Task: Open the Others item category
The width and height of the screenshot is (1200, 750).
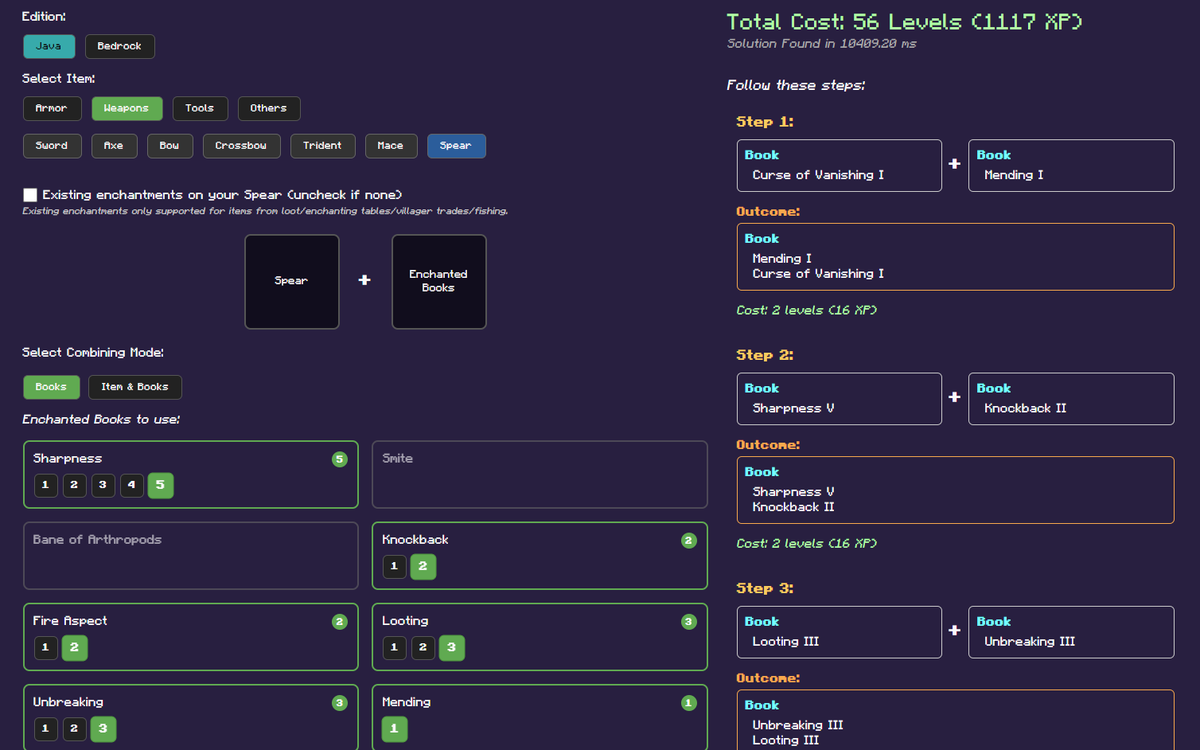Action: tap(269, 108)
